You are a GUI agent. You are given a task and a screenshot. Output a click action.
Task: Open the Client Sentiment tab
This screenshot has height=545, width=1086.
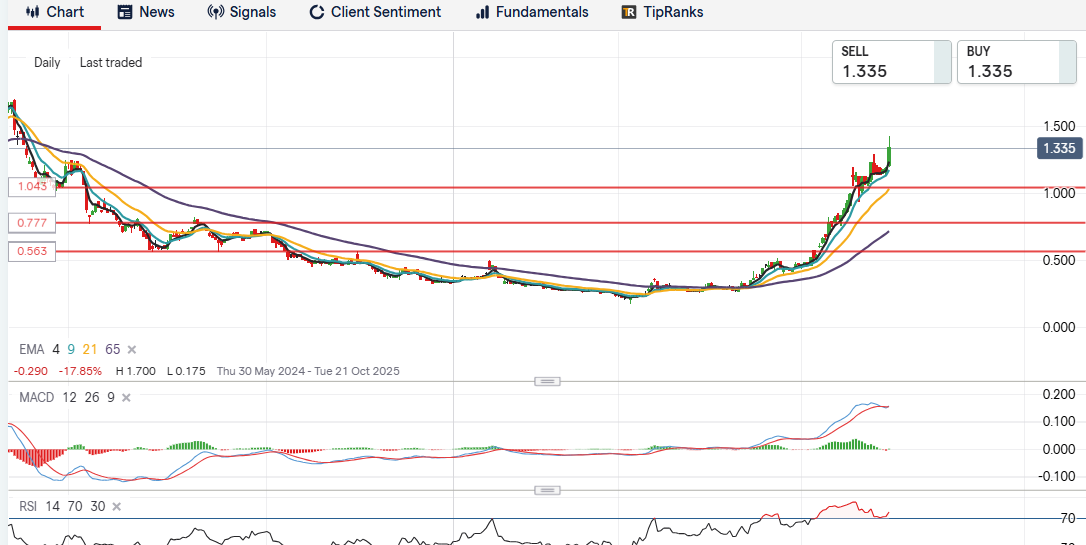pos(374,12)
